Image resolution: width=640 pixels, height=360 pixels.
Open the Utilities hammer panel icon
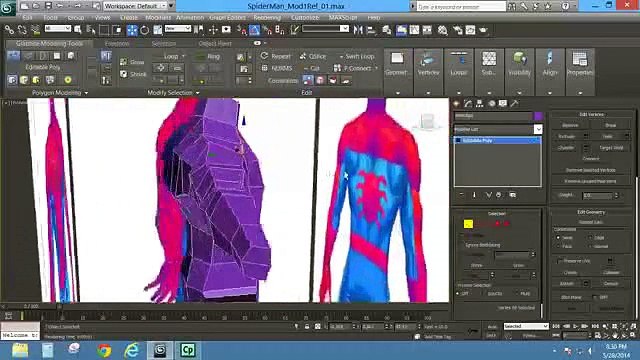(514, 104)
